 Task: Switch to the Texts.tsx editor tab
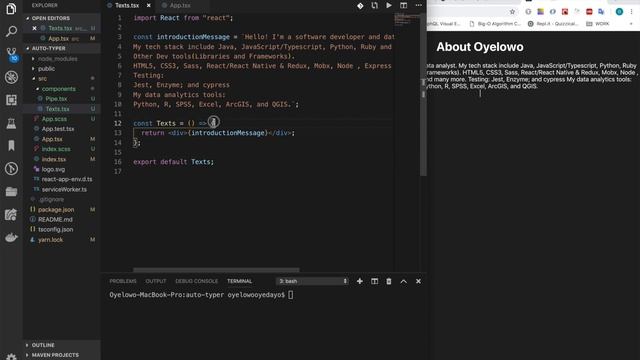tap(127, 5)
